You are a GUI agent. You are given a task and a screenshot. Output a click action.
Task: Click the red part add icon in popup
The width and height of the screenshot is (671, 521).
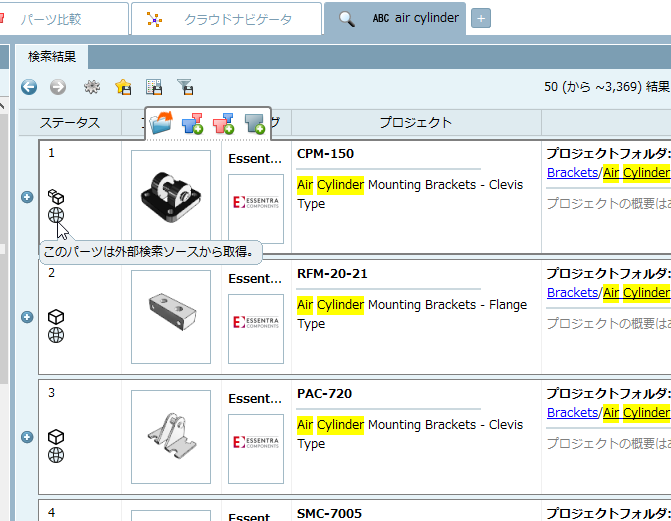tap(223, 124)
